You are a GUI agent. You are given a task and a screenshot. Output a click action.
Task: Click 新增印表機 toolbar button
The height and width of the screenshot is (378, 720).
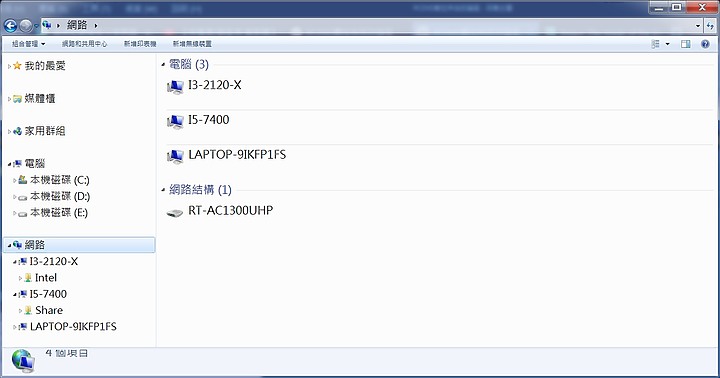click(x=140, y=44)
